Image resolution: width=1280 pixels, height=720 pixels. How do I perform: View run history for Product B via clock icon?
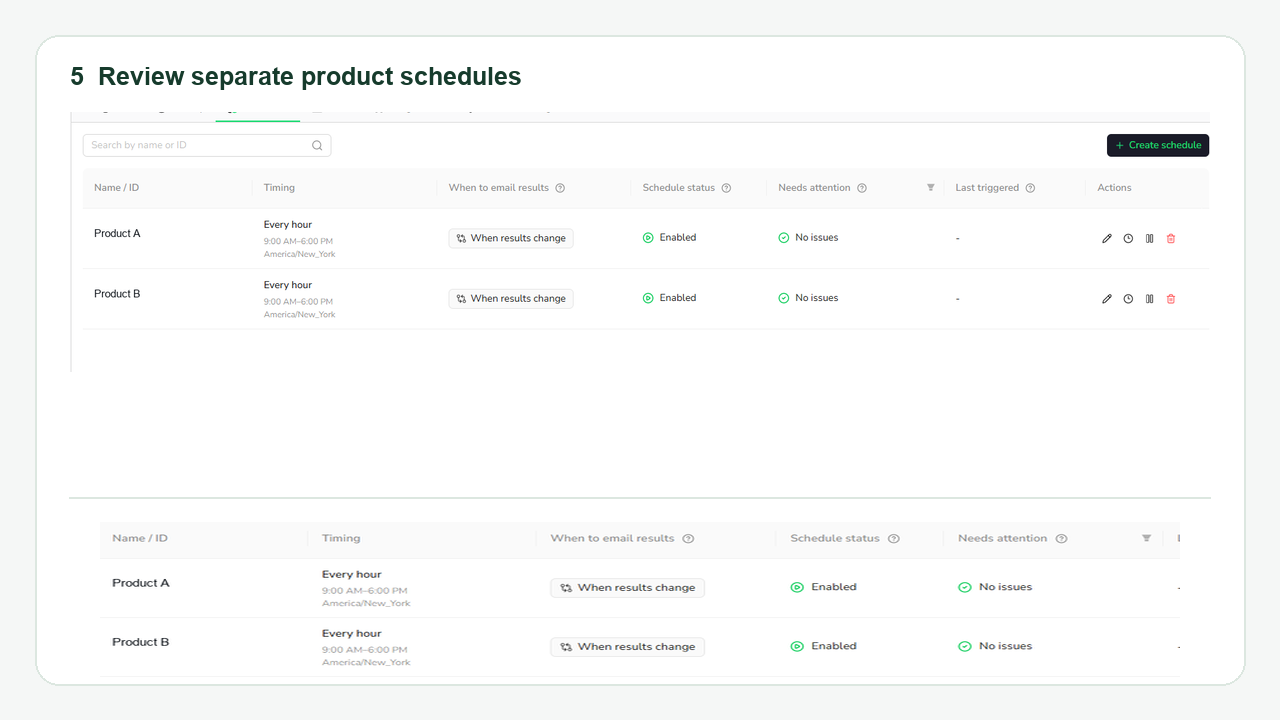coord(1128,298)
